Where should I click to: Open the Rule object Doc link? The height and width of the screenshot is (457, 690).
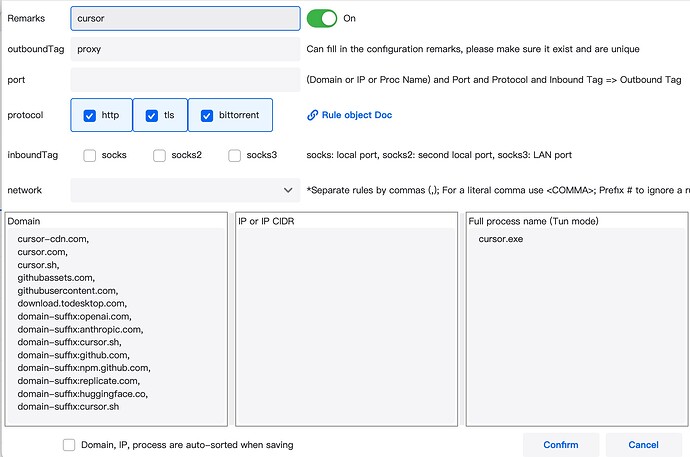point(357,115)
